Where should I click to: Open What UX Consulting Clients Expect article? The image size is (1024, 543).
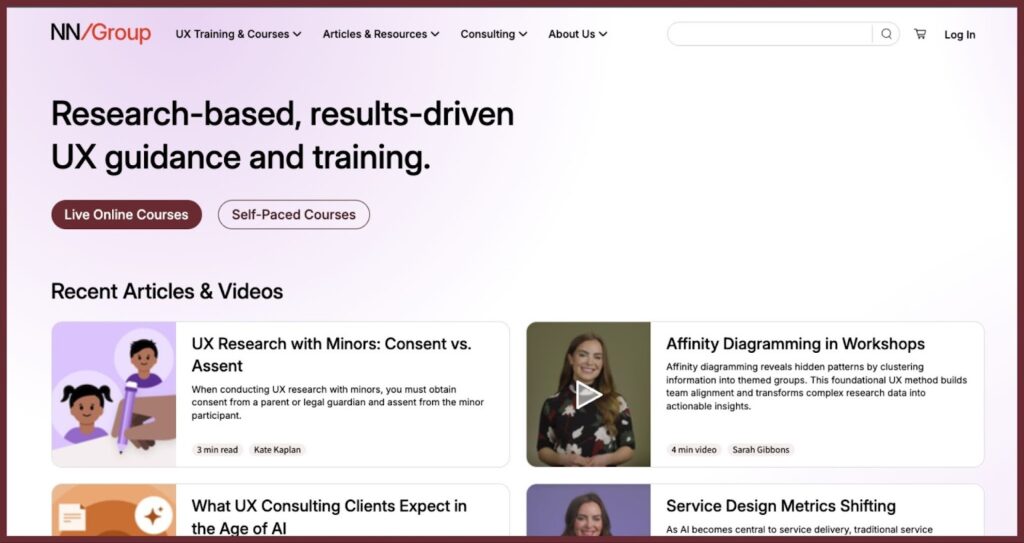328,516
